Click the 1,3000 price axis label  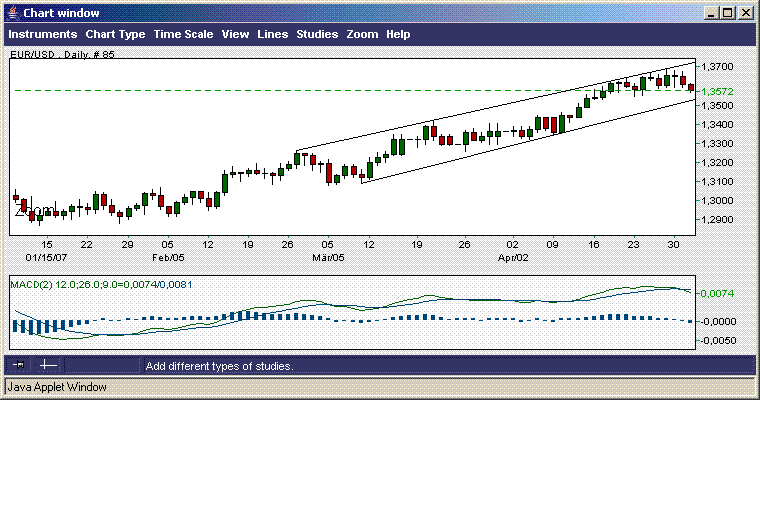point(717,201)
